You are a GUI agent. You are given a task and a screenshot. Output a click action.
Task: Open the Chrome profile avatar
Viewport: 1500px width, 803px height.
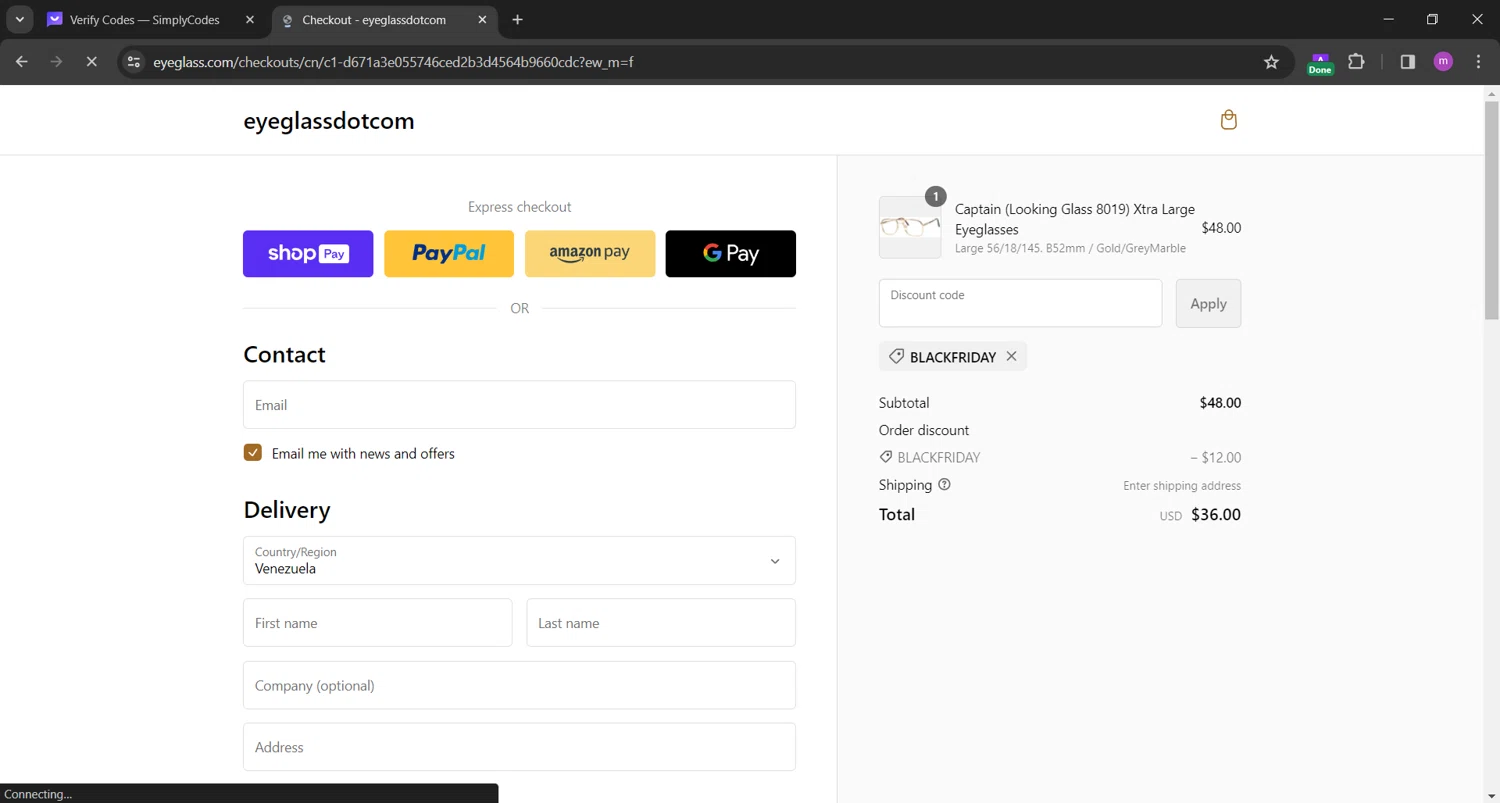1443,62
